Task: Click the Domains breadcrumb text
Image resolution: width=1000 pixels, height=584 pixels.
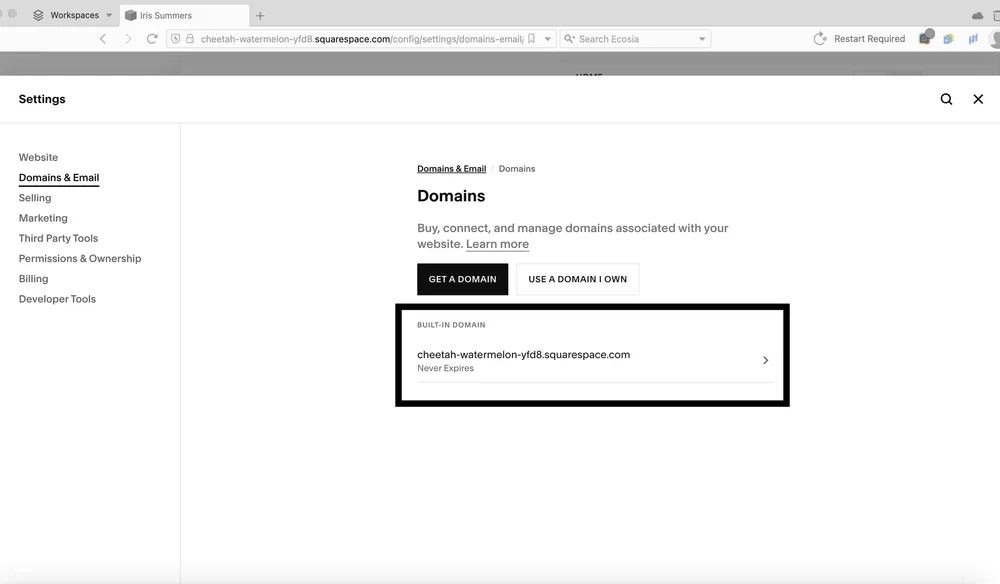Action: point(517,169)
